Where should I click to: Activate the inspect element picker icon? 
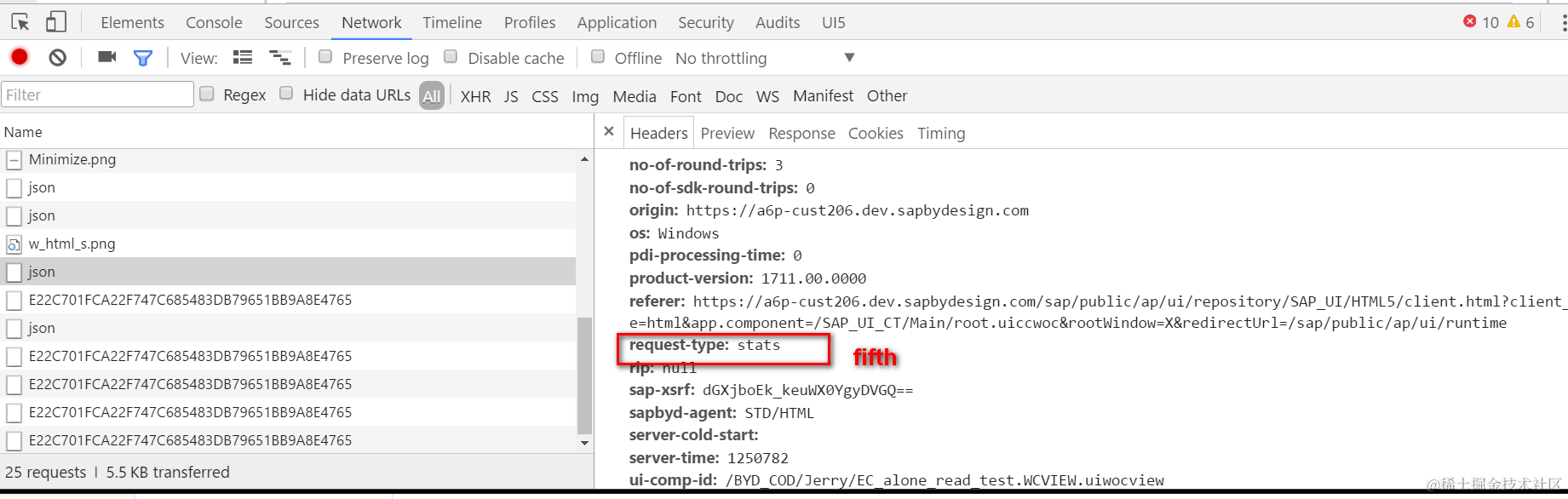coord(20,22)
